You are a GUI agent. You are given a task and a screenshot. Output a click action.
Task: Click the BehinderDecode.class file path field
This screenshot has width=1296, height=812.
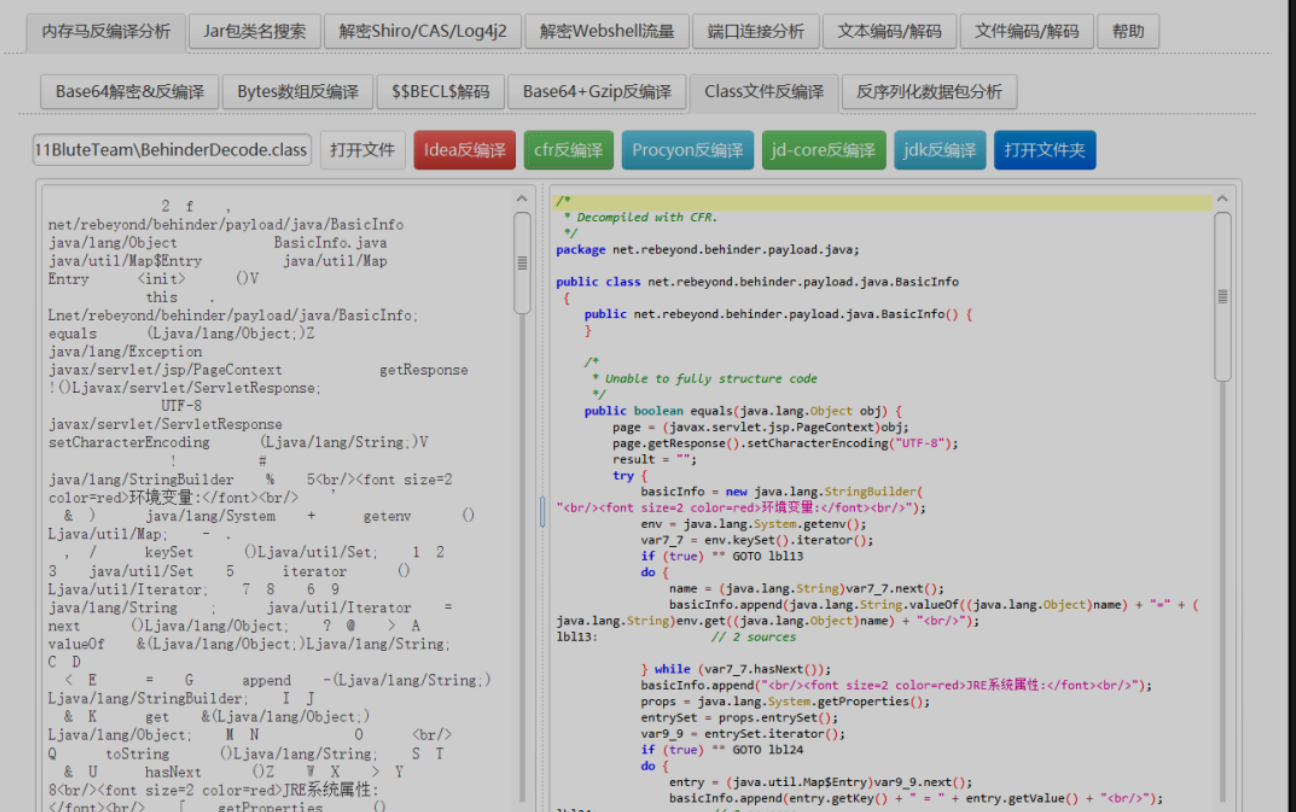172,150
